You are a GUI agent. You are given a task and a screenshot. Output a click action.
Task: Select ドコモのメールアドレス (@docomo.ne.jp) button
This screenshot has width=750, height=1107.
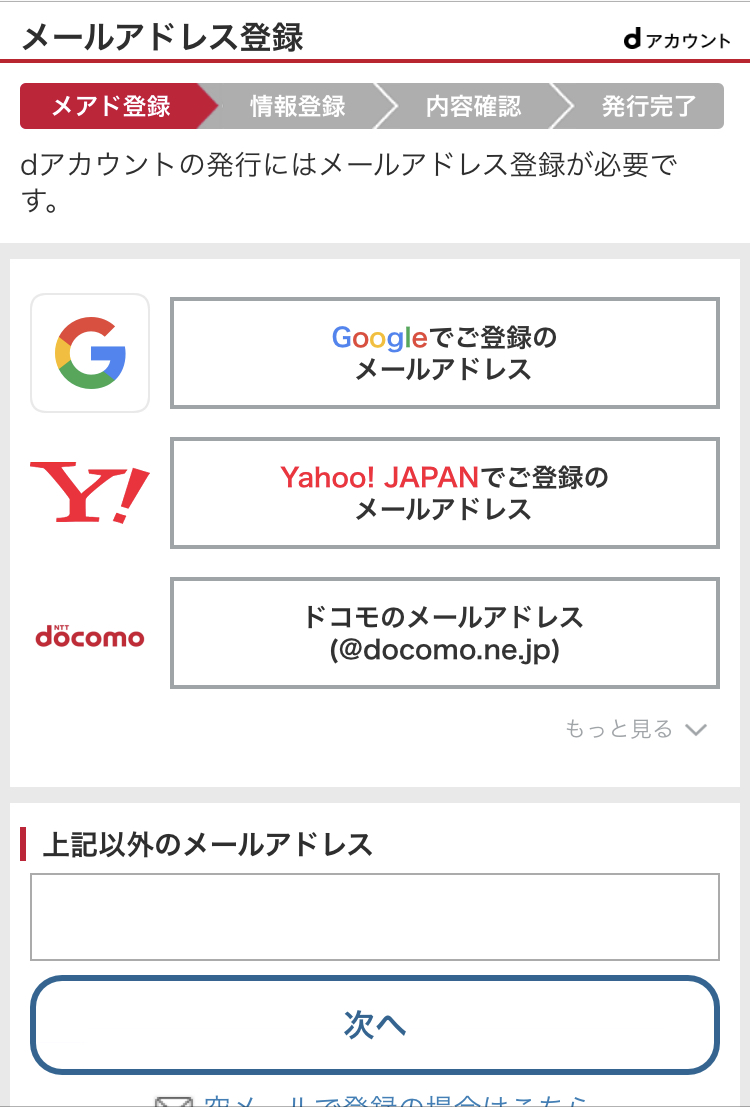pyautogui.click(x=445, y=633)
